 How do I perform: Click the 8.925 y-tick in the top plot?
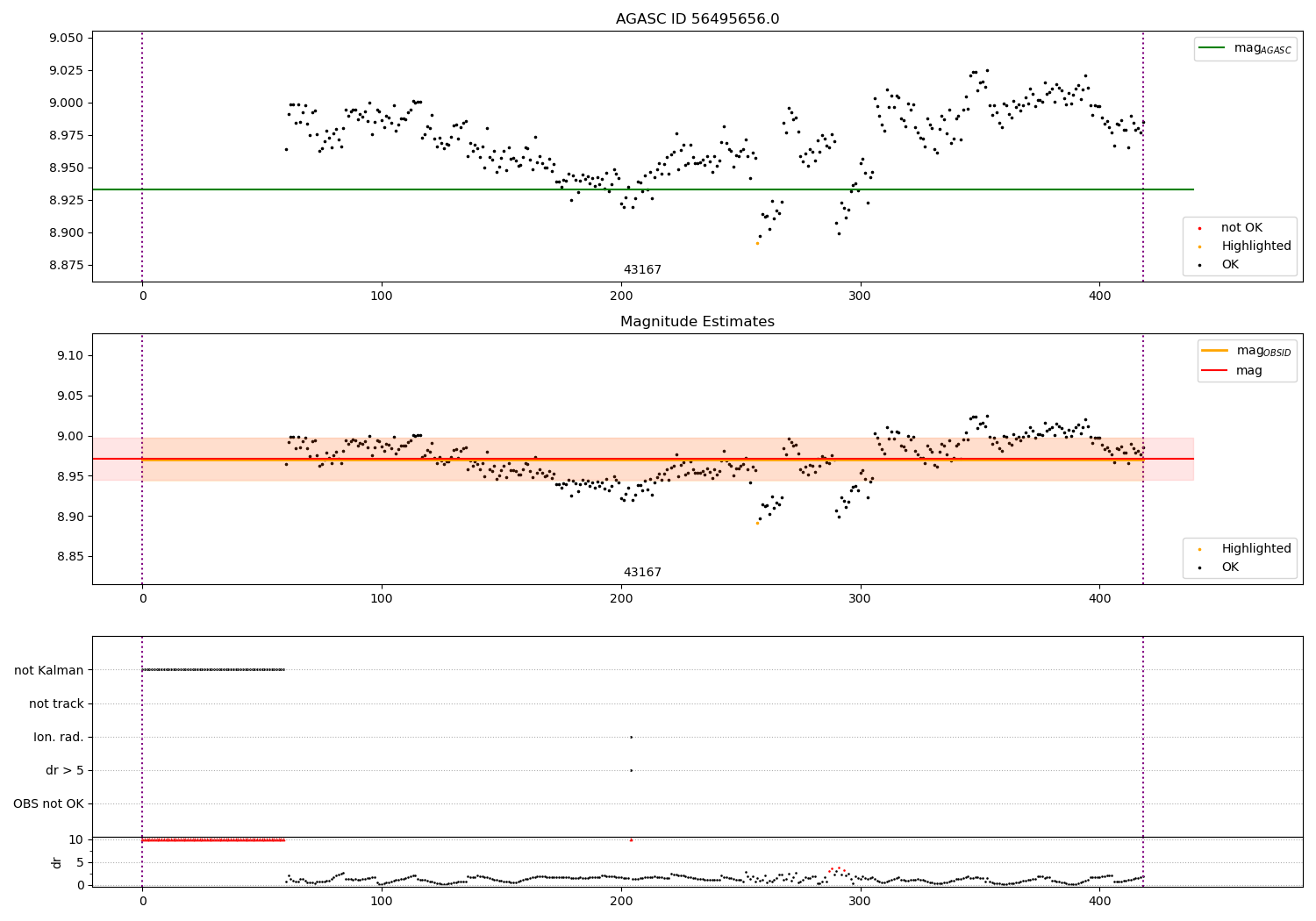pyautogui.click(x=66, y=200)
